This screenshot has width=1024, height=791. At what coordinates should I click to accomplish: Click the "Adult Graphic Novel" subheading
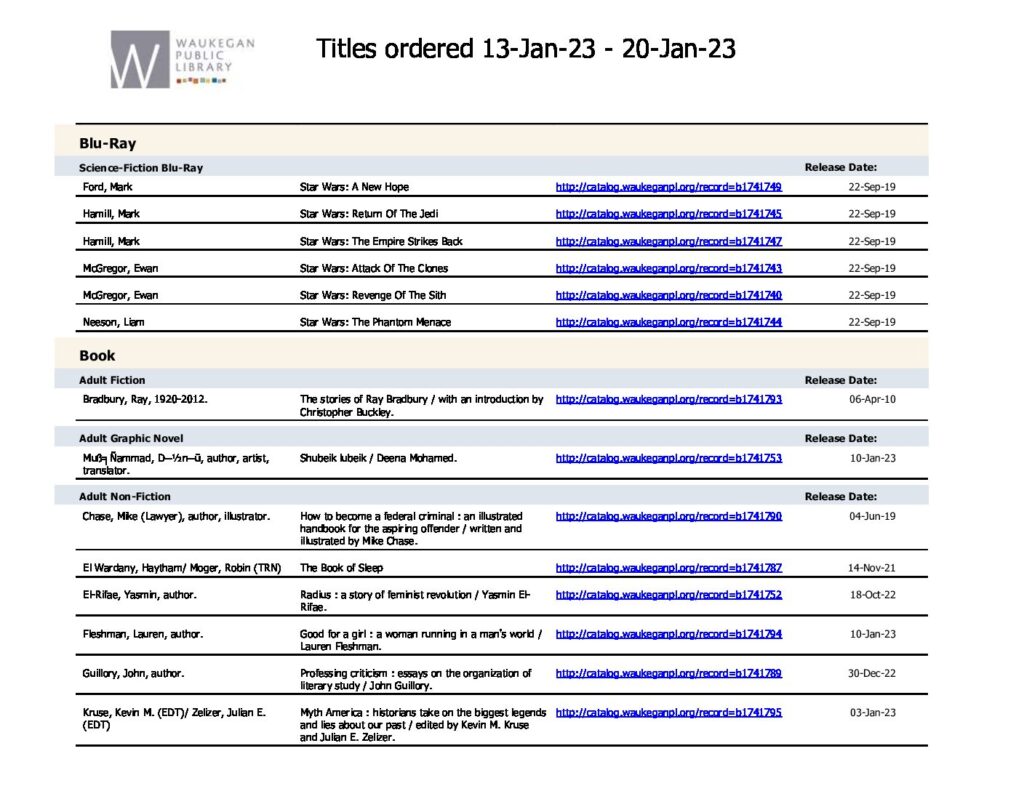click(131, 438)
